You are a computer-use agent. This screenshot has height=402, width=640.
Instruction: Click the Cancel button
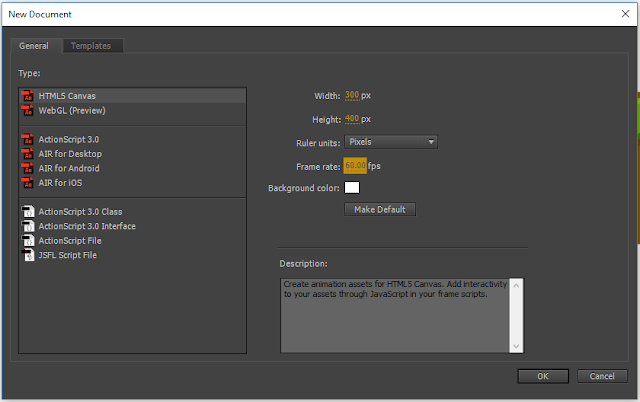point(602,376)
